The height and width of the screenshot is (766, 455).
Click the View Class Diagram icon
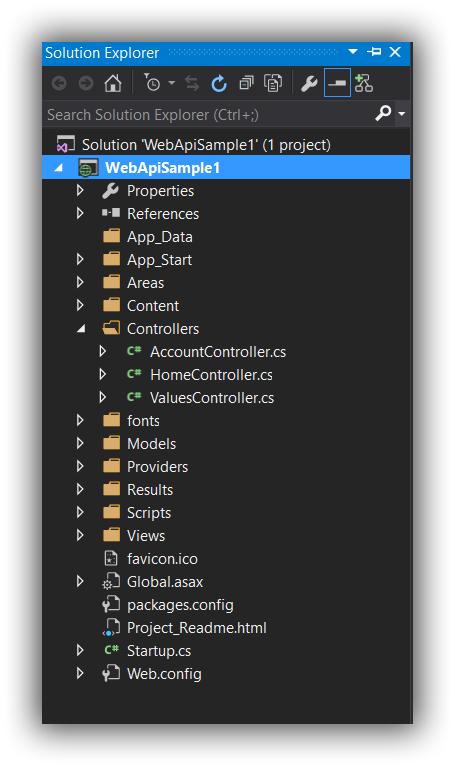point(364,83)
